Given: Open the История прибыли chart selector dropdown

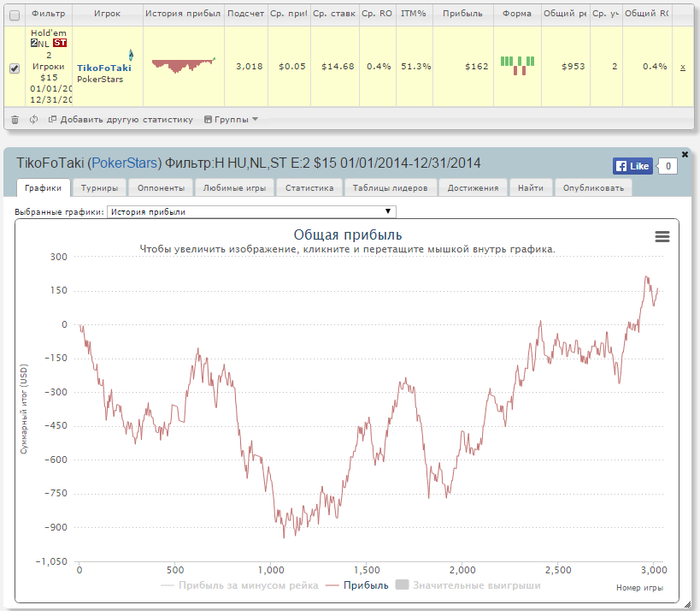Looking at the screenshot, I should tap(251, 212).
